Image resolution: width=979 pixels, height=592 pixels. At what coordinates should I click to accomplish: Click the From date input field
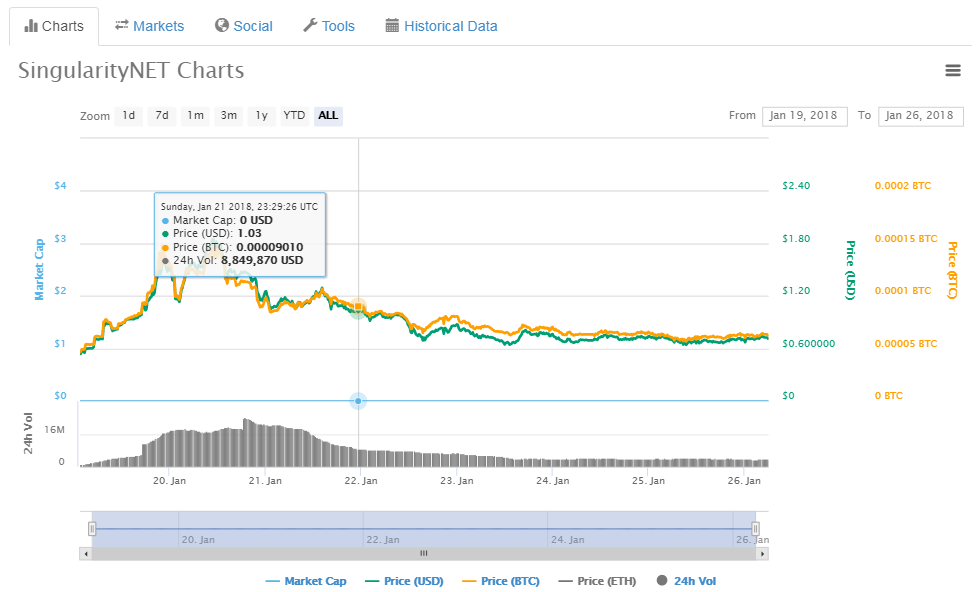tap(805, 116)
